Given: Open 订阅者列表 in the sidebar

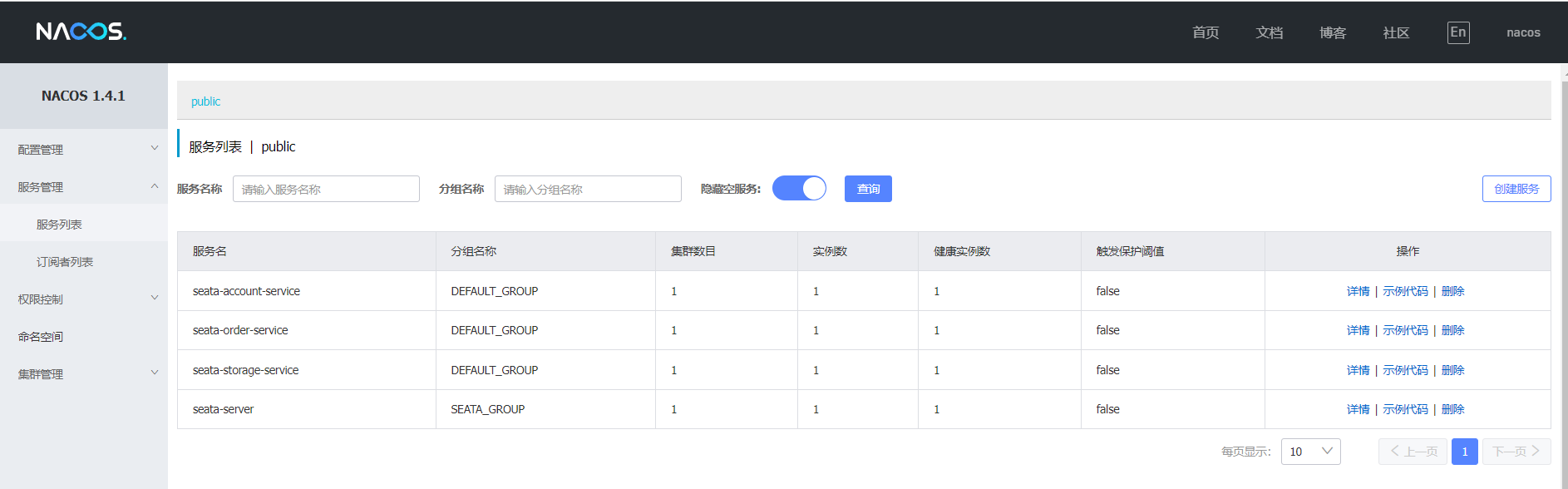Looking at the screenshot, I should (65, 262).
